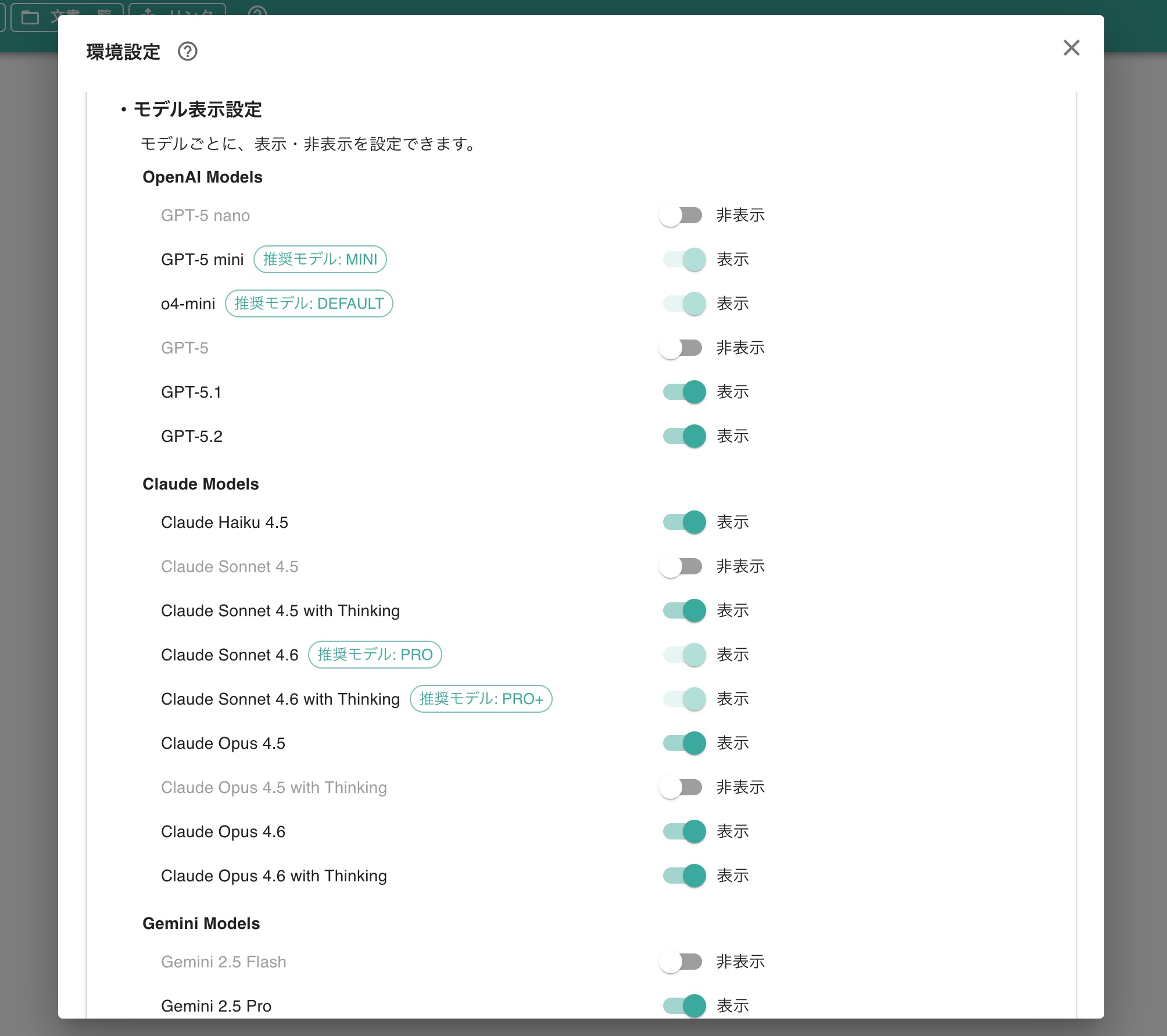Hide GPT-5.1 using its toggle
The width and height of the screenshot is (1167, 1036).
click(685, 392)
